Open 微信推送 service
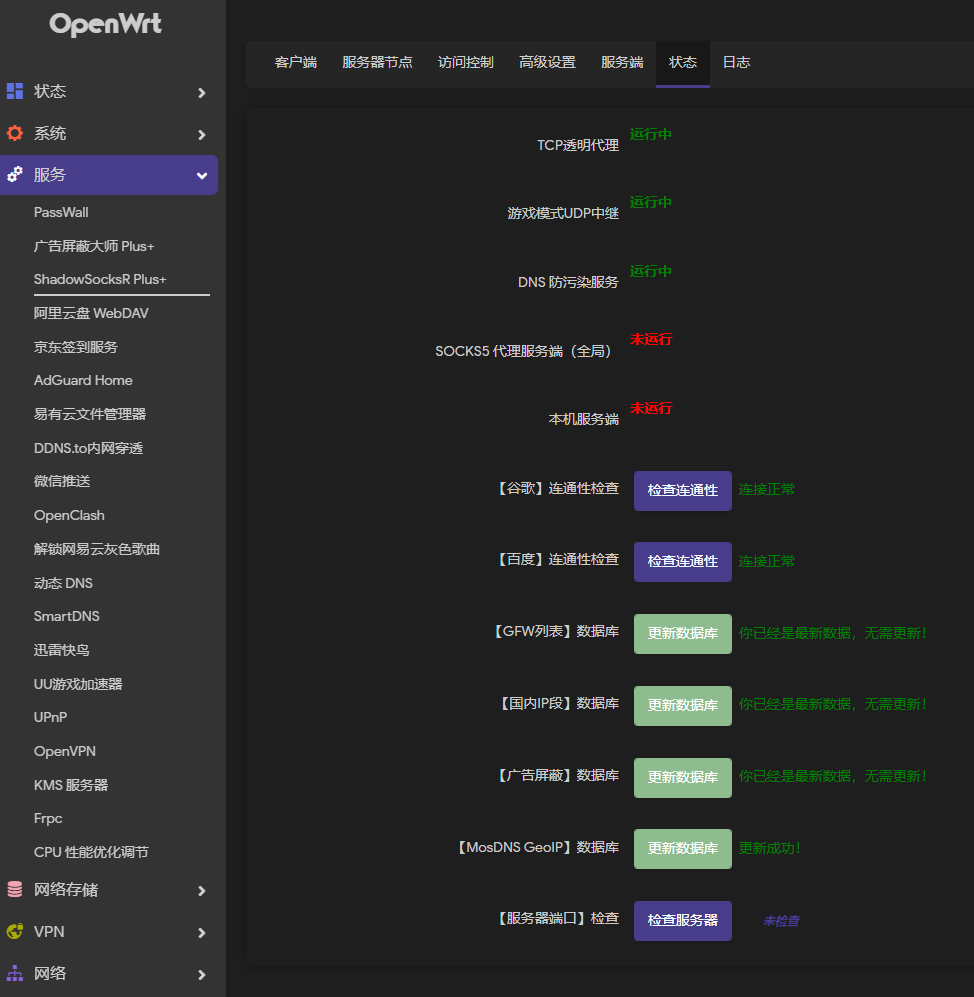 pos(62,481)
